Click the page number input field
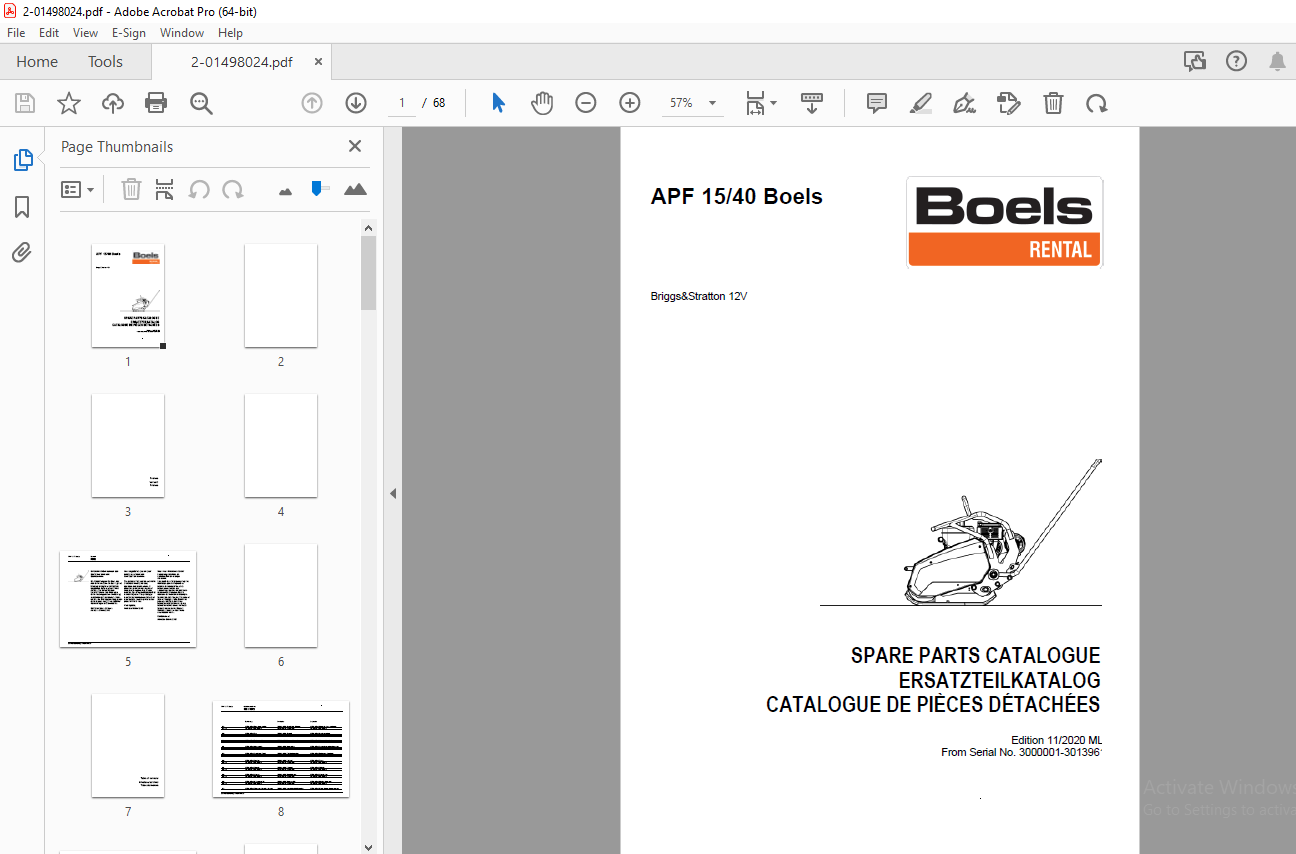 [x=402, y=103]
